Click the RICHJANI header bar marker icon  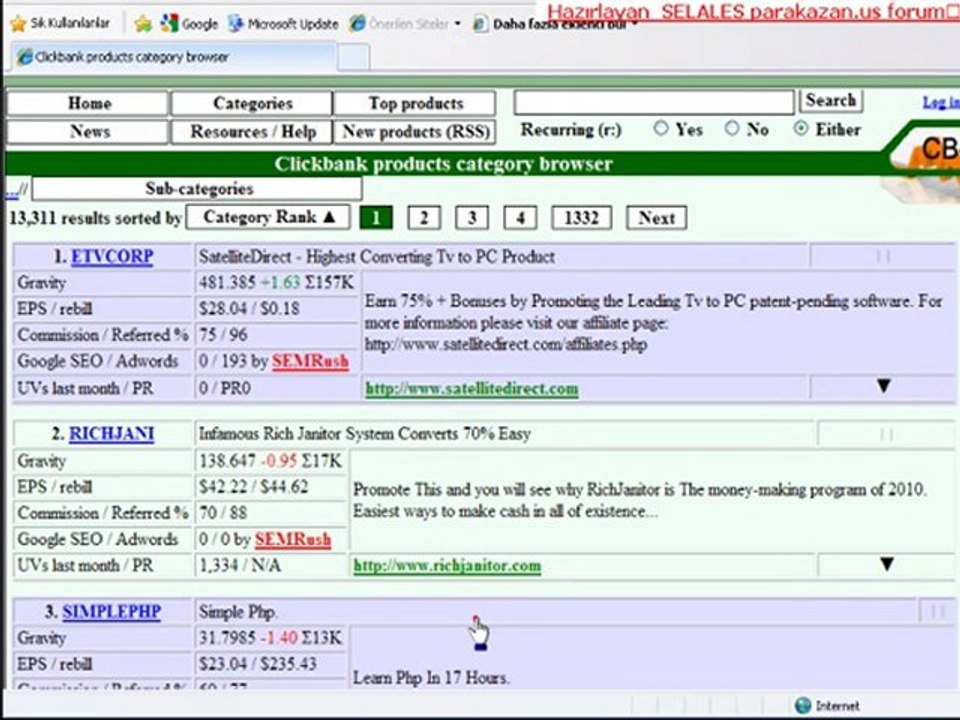pyautogui.click(x=886, y=434)
